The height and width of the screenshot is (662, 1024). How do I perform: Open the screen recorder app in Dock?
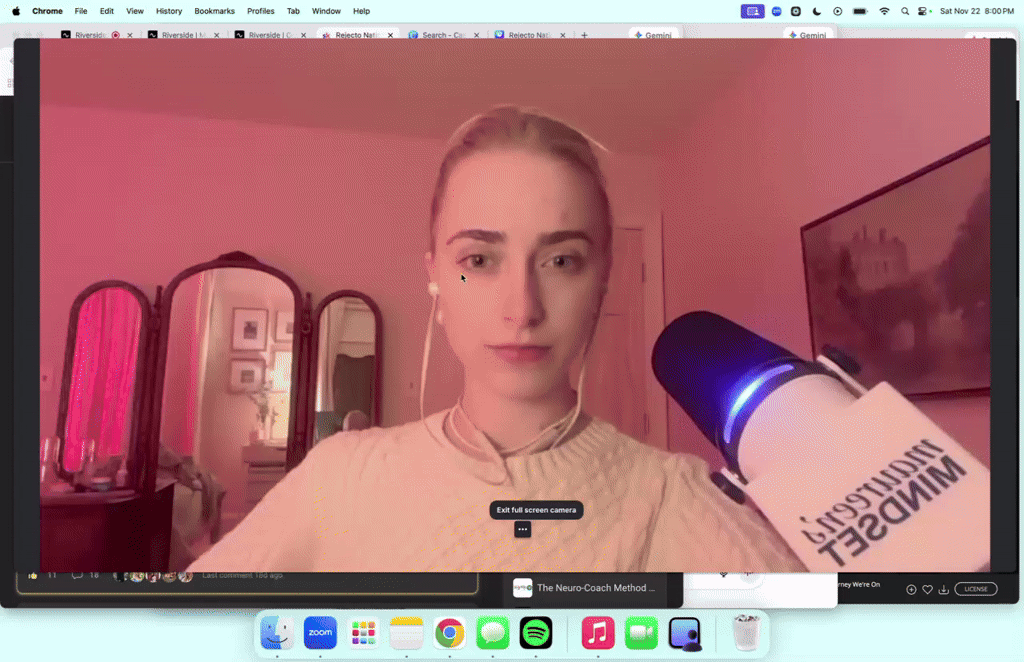pos(684,633)
